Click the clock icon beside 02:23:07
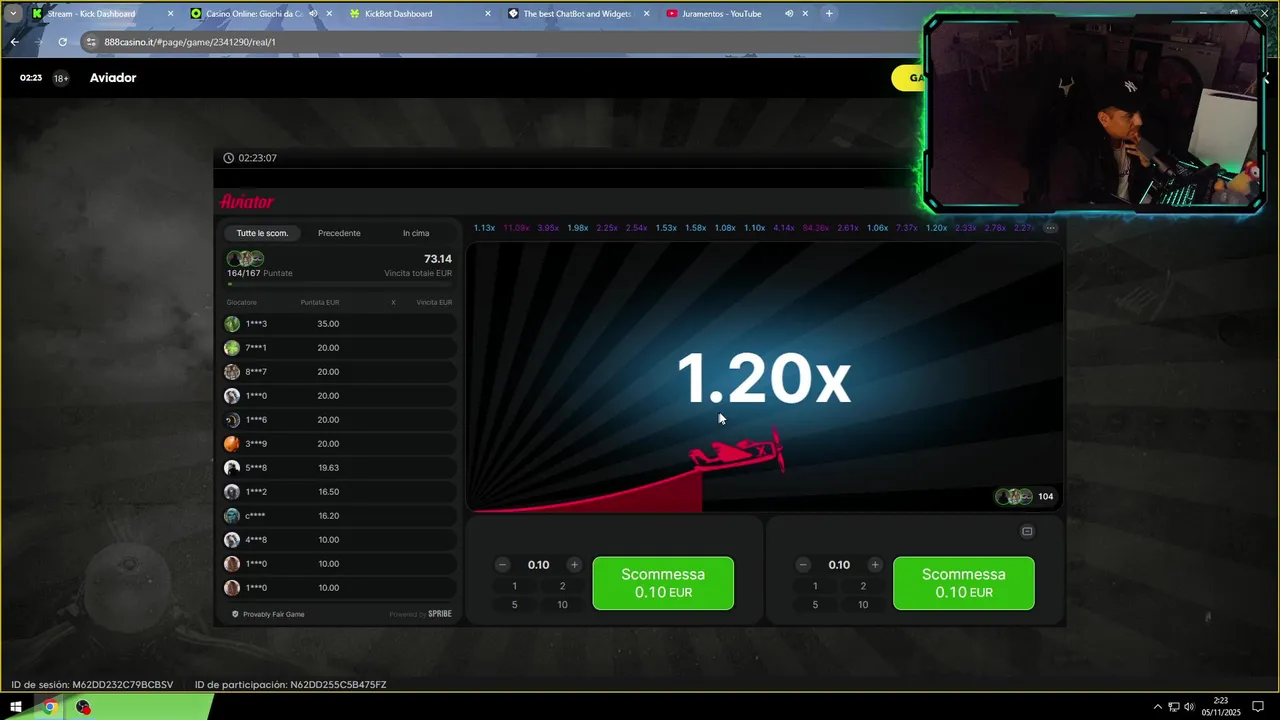1280x720 pixels. click(229, 158)
